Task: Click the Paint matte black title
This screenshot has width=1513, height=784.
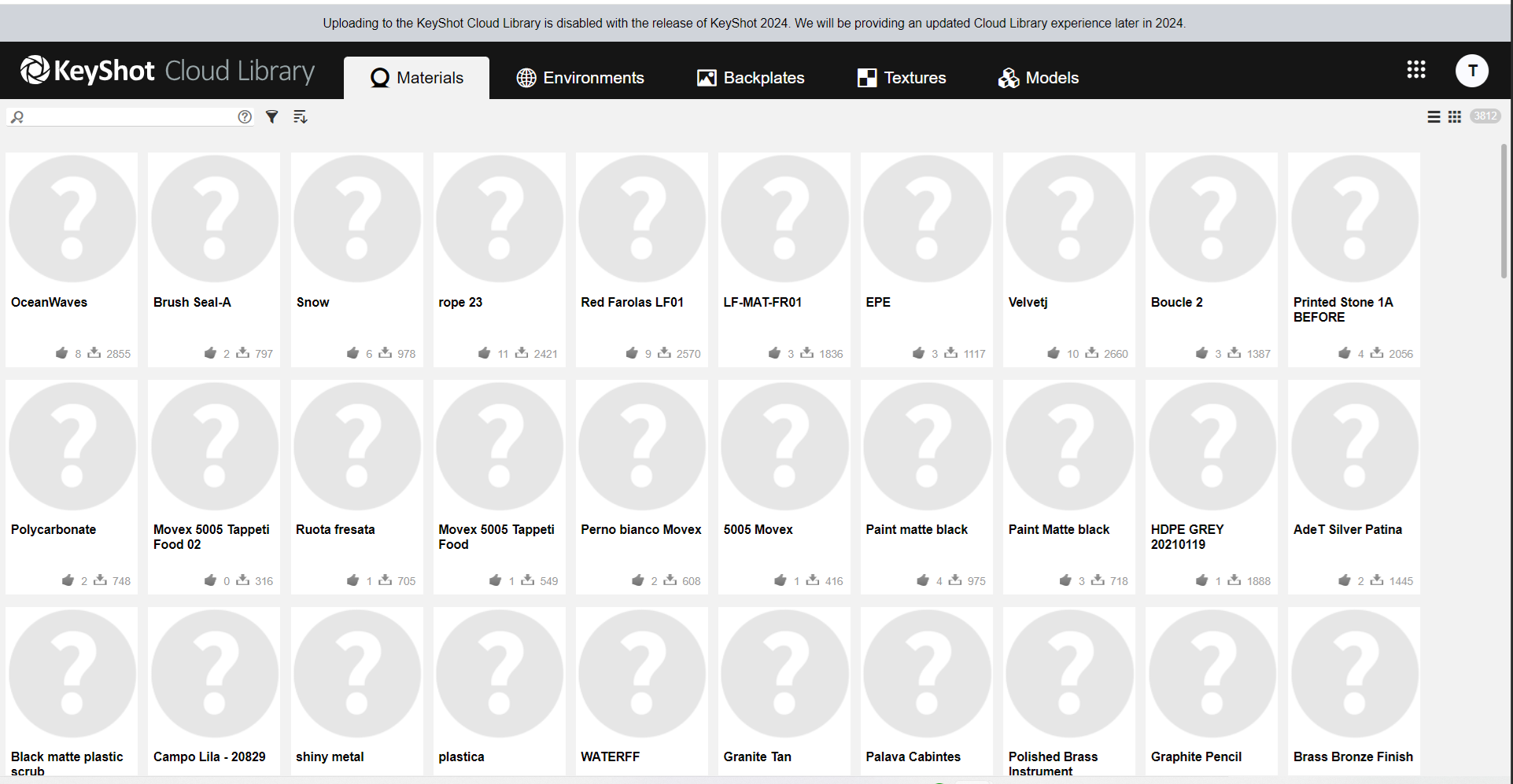Action: click(x=917, y=529)
